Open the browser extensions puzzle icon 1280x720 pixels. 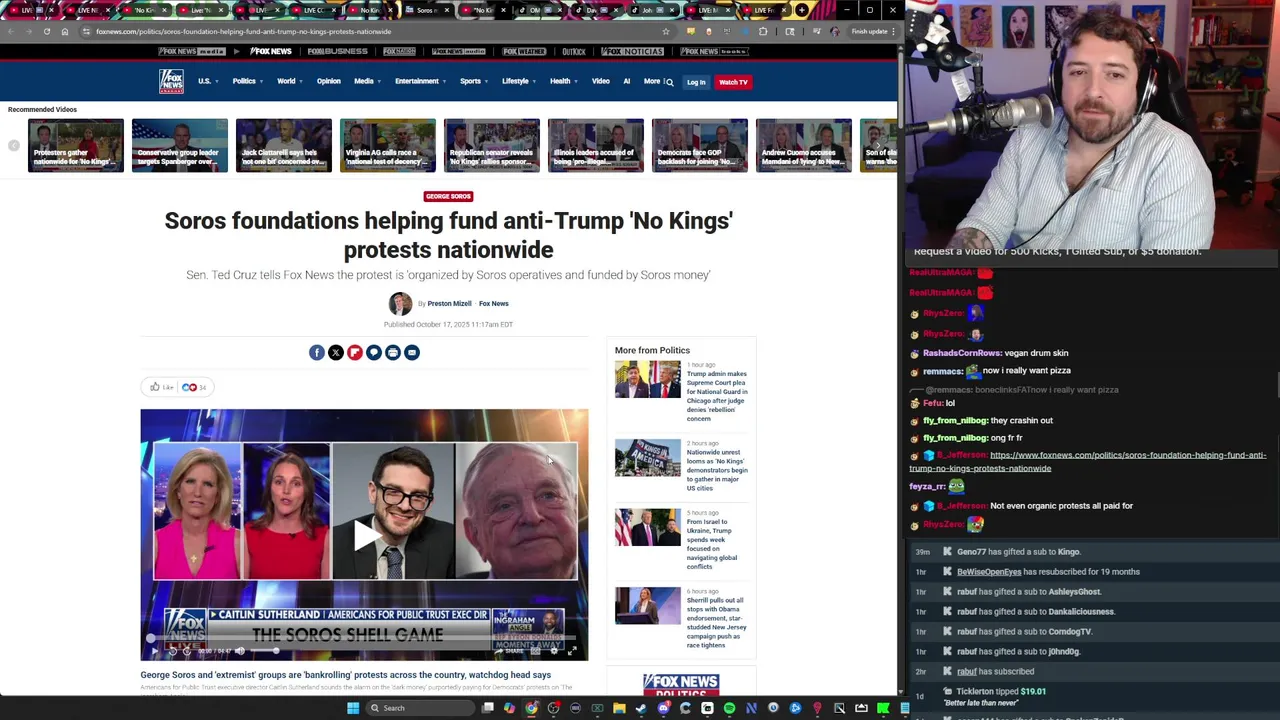point(763,31)
